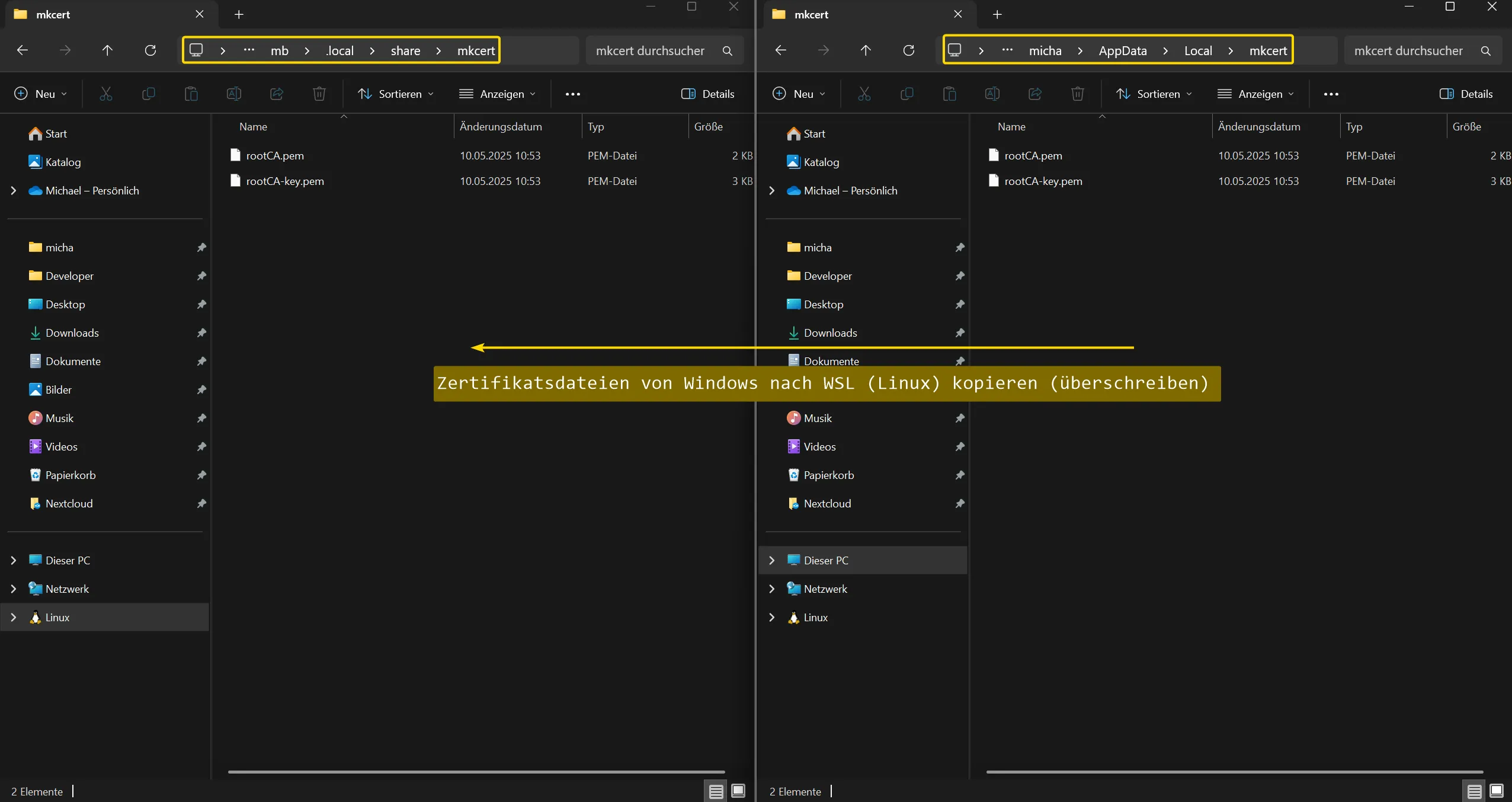Go up one folder in left window
This screenshot has height=802, width=1512.
tap(107, 50)
